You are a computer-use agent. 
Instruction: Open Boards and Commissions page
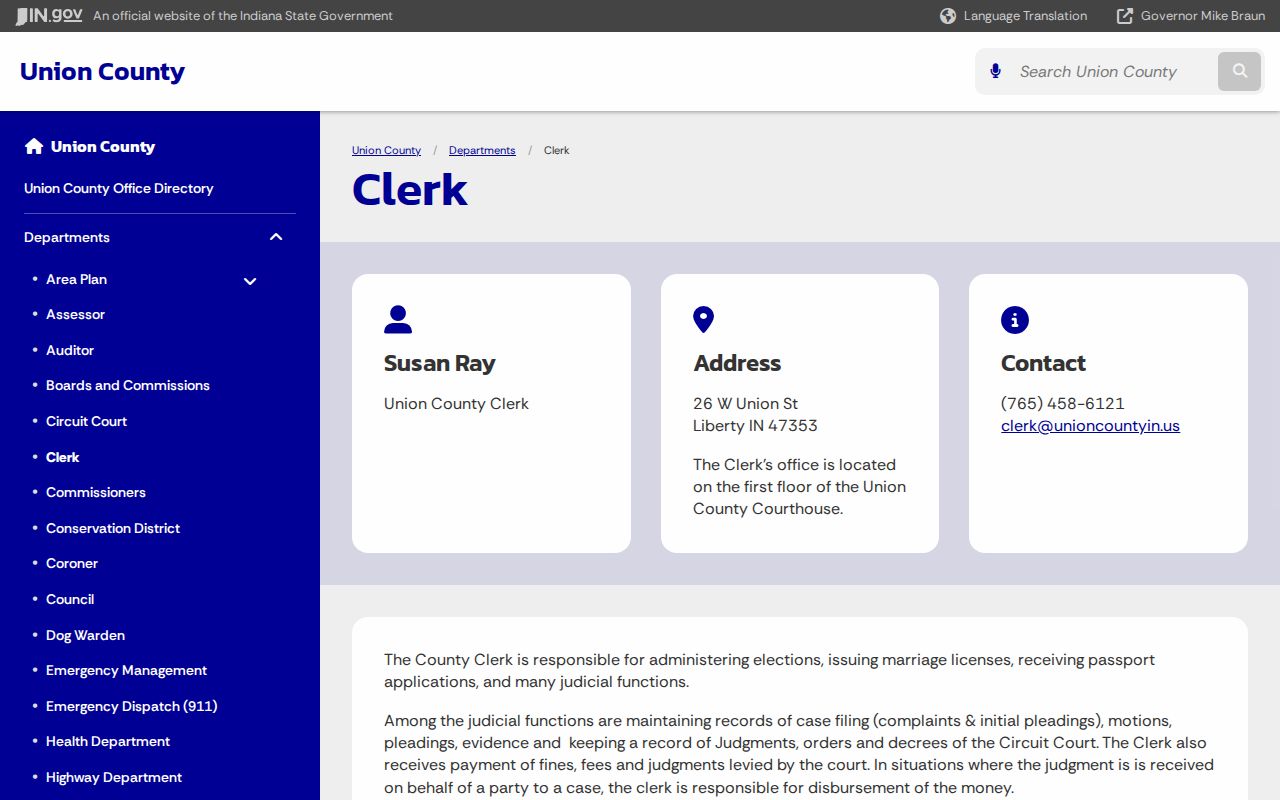click(x=128, y=385)
